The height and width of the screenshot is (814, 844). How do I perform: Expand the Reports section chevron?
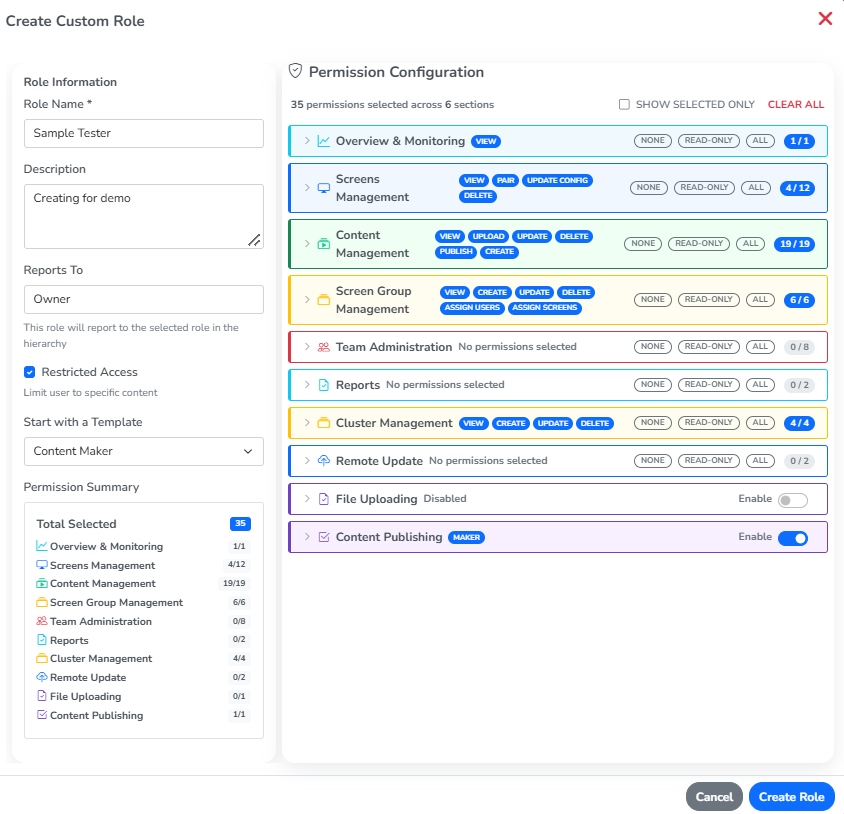307,385
